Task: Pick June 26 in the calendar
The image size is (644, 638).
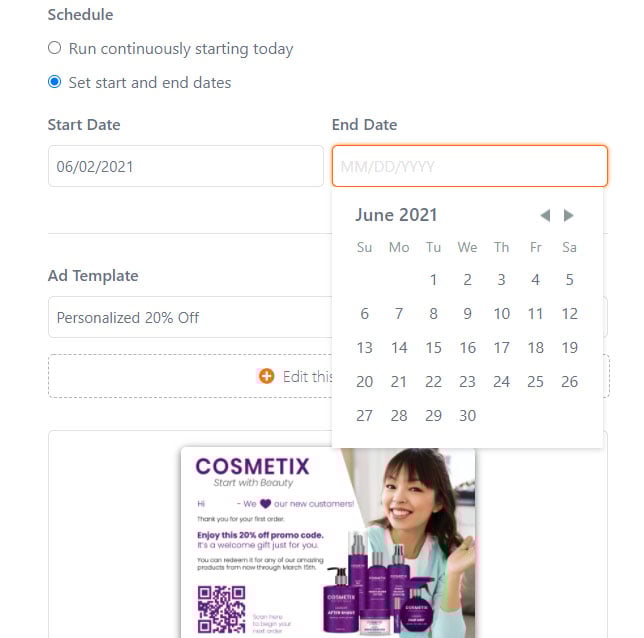Action: click(x=569, y=382)
